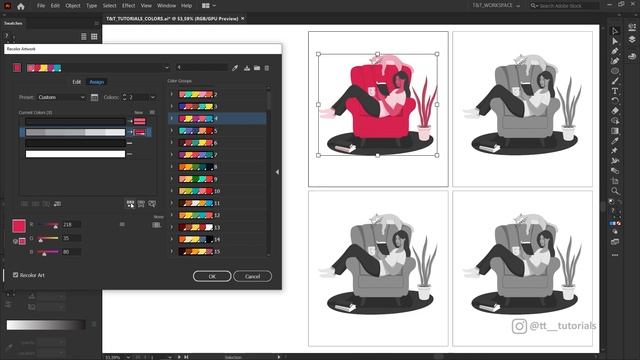
Task: Expand color group 3
Action: pos(172,107)
